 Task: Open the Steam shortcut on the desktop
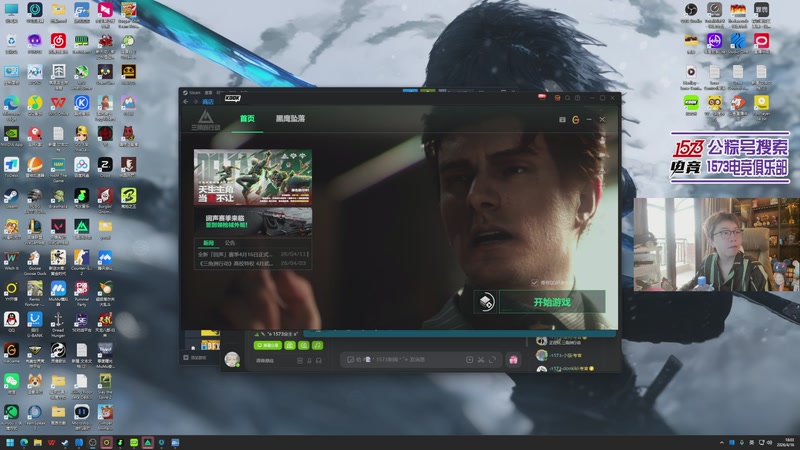(x=11, y=197)
